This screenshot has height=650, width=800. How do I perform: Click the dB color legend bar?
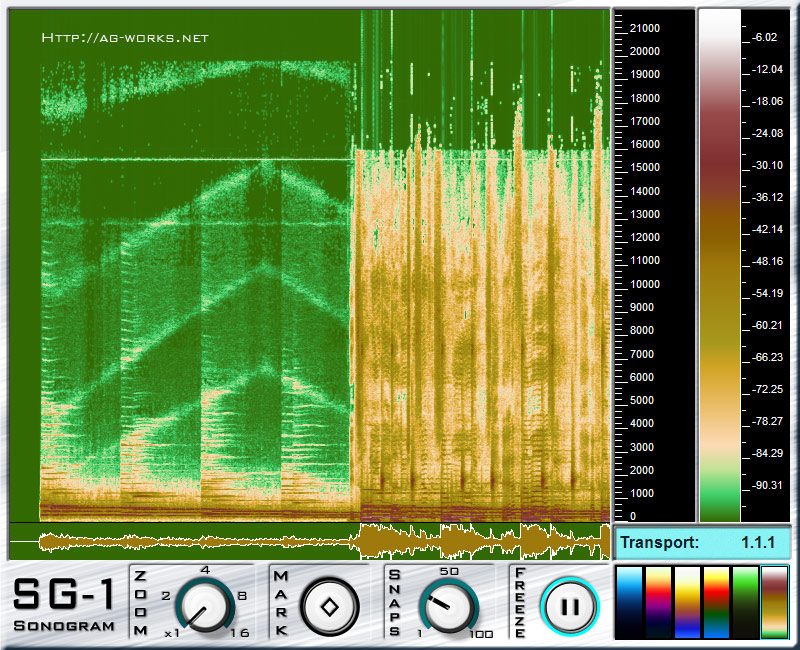[x=719, y=265]
